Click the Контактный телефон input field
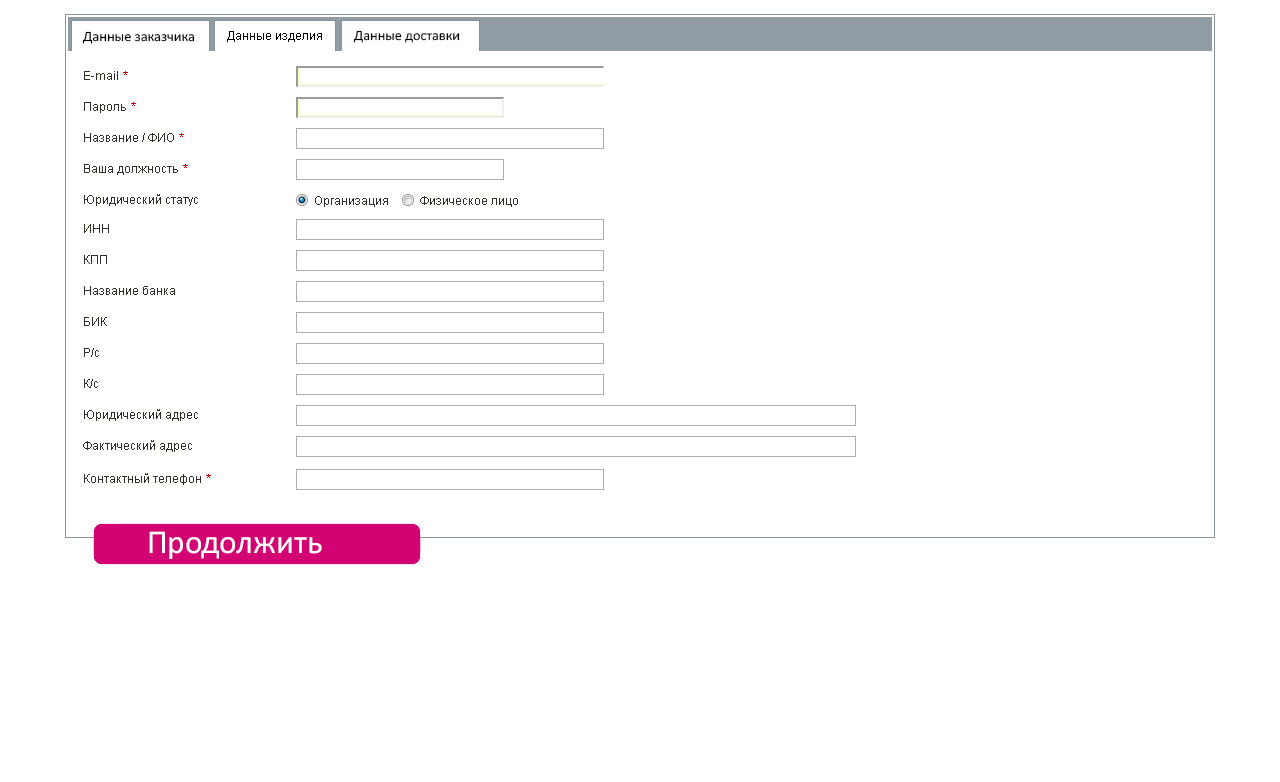Viewport: 1280px width, 782px height. pyautogui.click(x=450, y=480)
